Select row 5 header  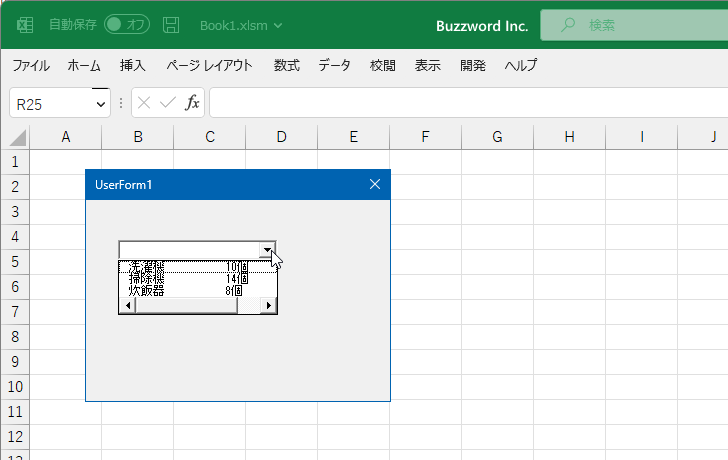(x=15, y=262)
